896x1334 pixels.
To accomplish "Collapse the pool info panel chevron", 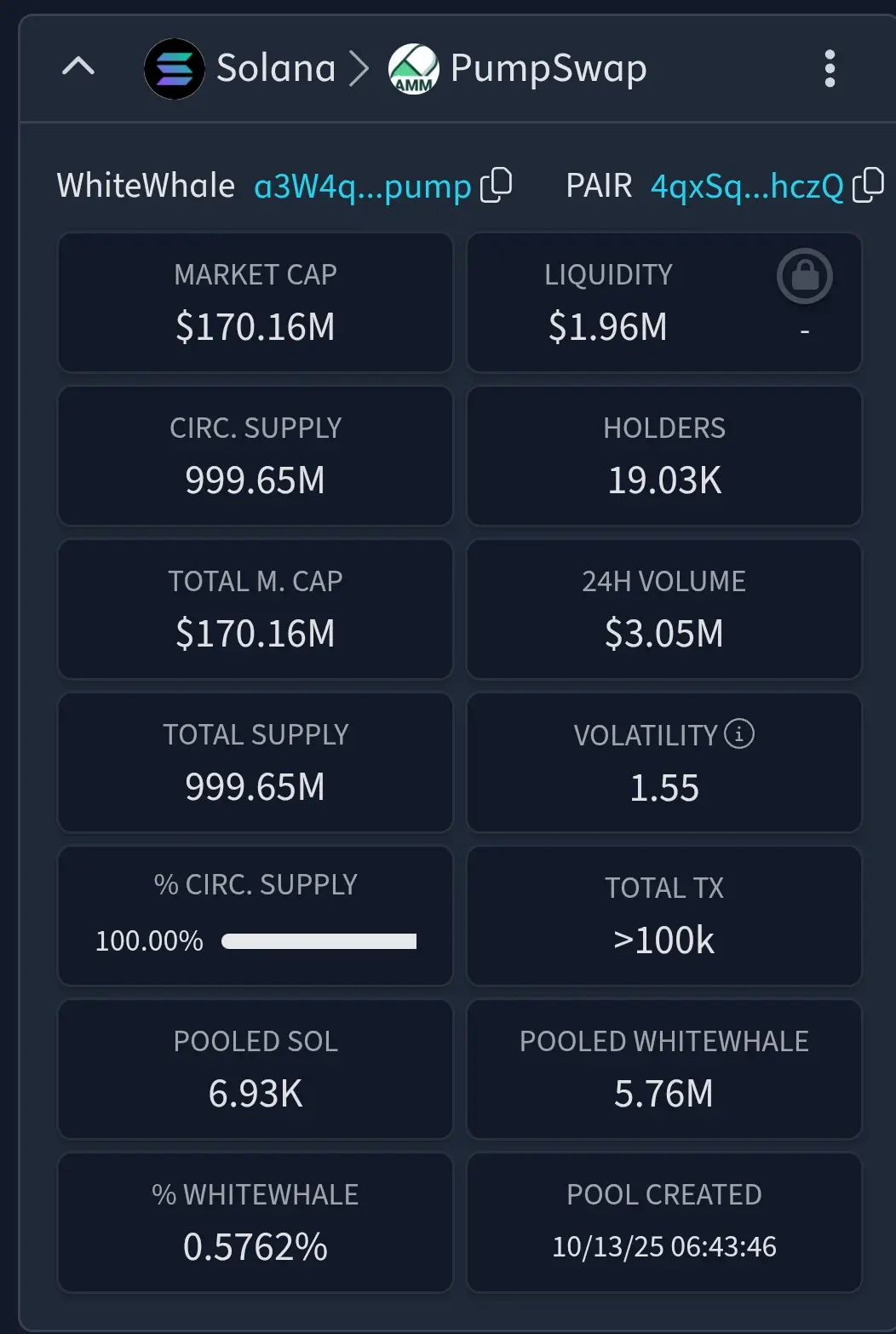I will (x=78, y=66).
